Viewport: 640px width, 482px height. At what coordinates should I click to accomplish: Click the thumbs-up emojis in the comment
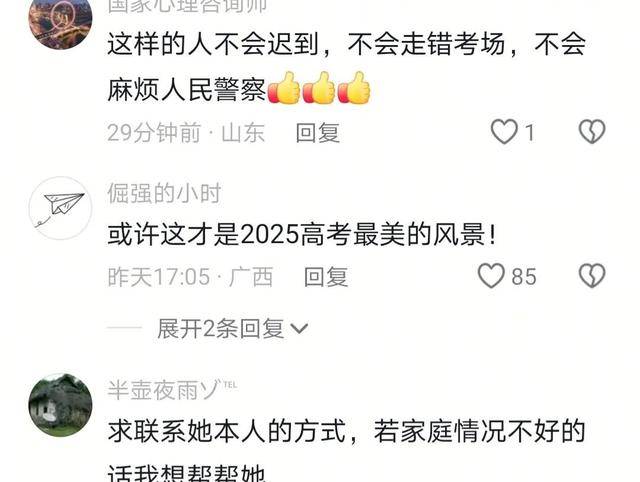point(319,88)
